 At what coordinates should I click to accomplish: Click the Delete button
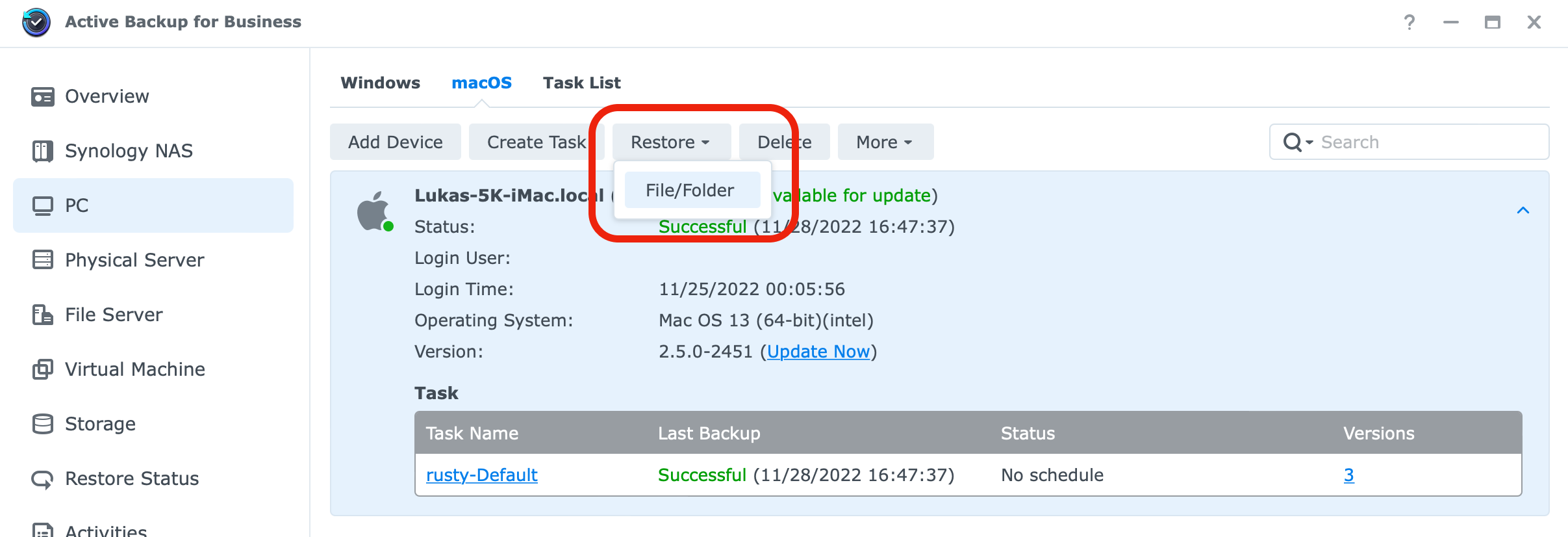click(x=785, y=142)
